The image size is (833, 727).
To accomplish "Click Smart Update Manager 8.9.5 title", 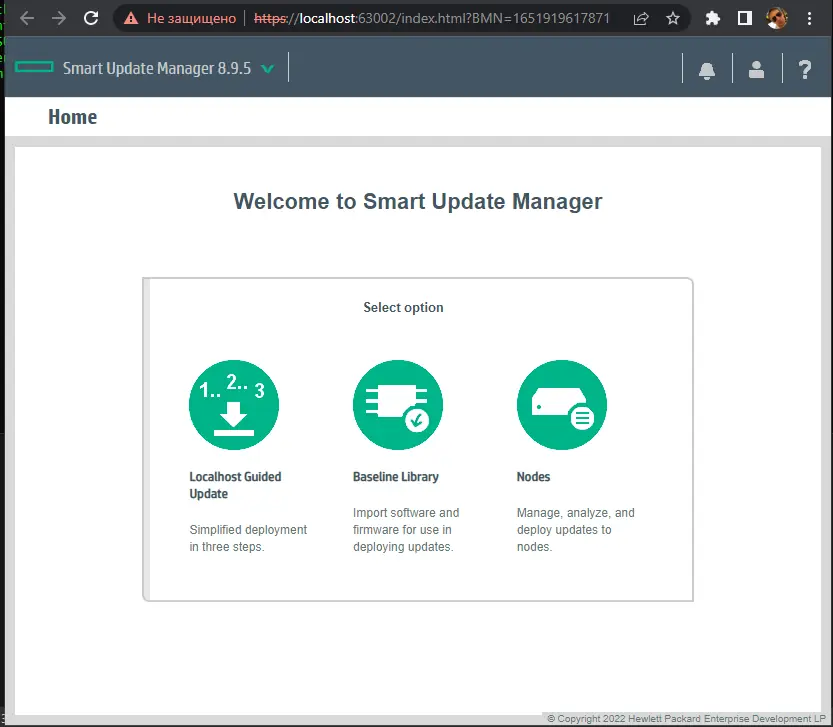I will (157, 68).
